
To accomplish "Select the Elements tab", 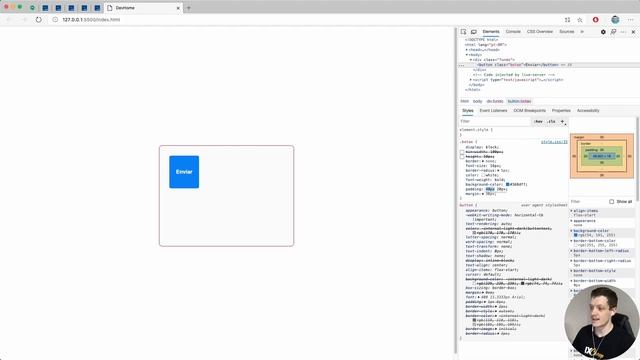I will (x=491, y=32).
